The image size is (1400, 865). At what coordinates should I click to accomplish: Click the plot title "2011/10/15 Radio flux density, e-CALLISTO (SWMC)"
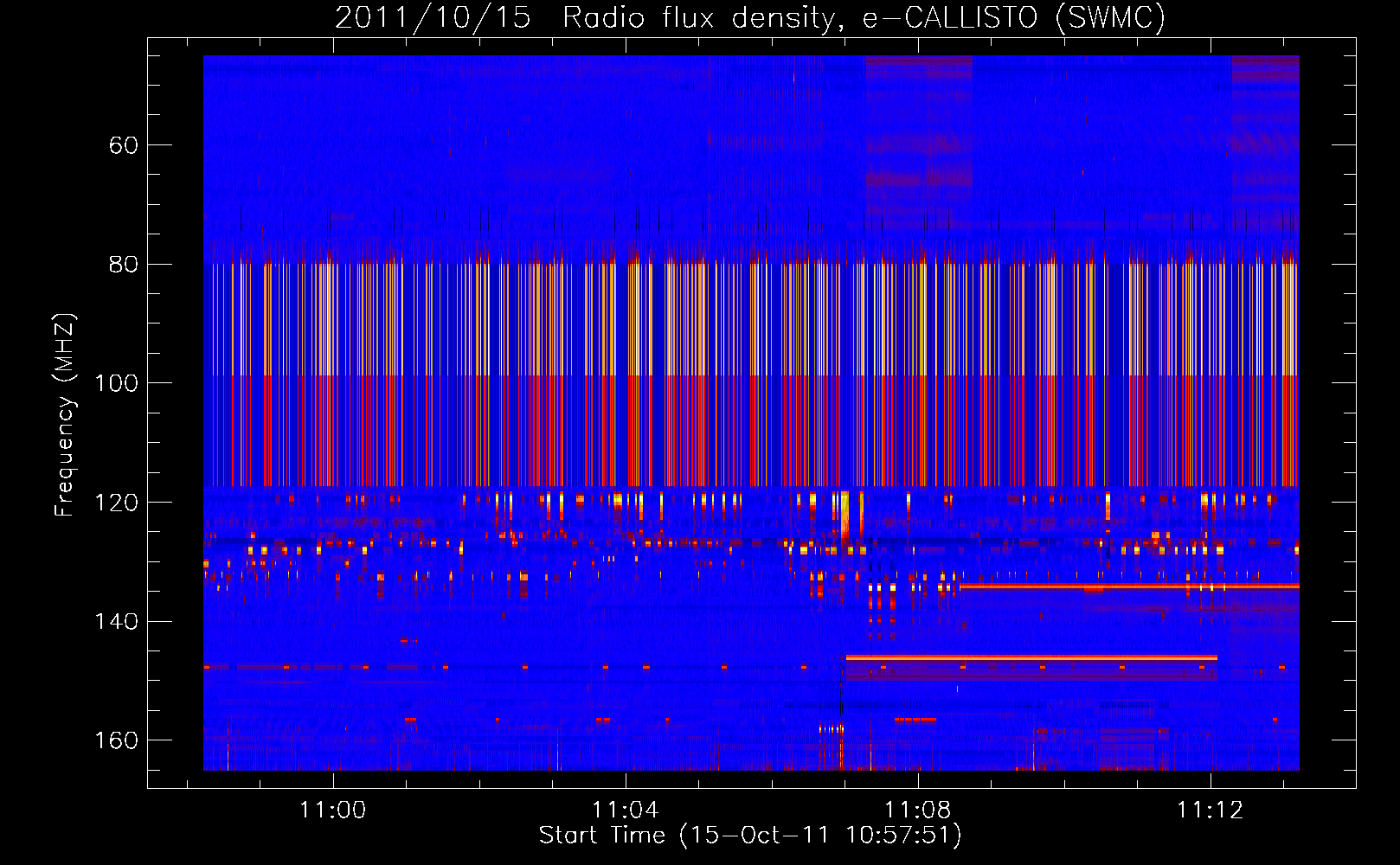(x=750, y=17)
